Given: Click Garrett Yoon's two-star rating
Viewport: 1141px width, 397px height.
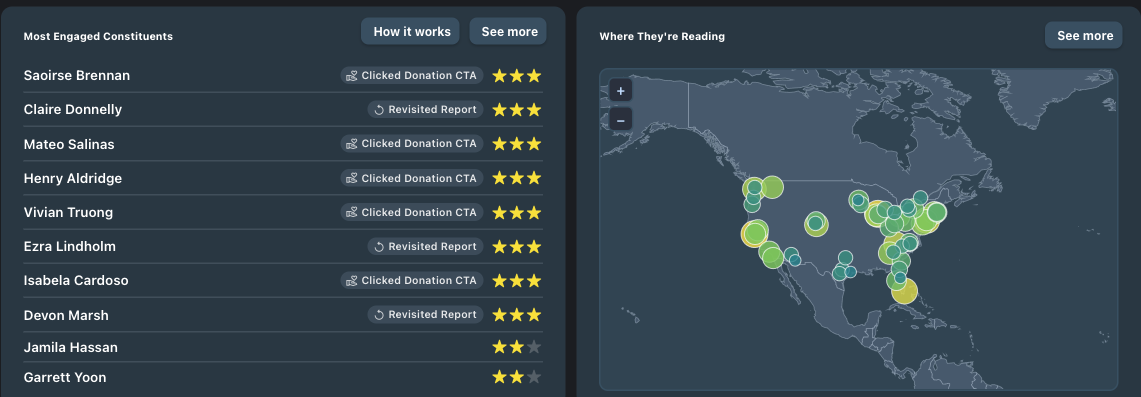Looking at the screenshot, I should tap(517, 377).
